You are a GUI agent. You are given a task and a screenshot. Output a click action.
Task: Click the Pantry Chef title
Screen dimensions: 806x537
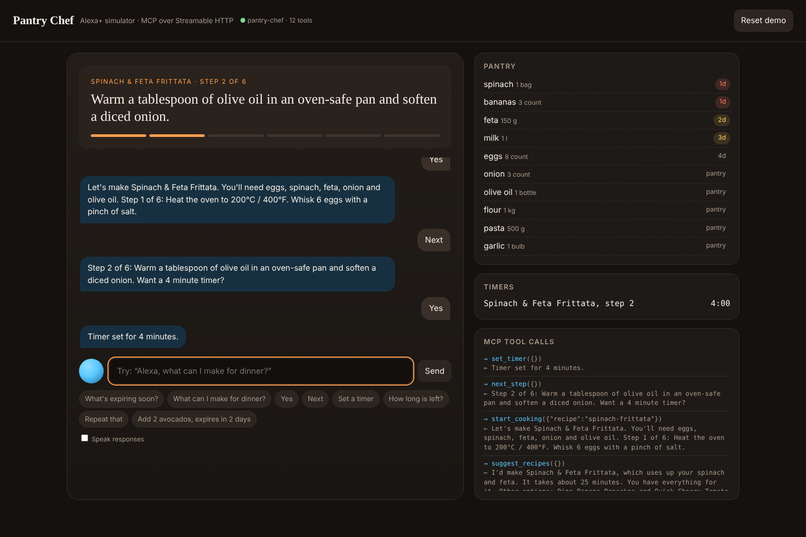click(43, 21)
